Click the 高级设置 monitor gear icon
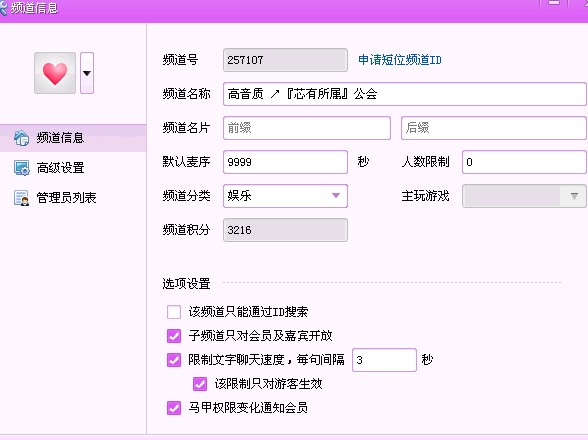This screenshot has width=588, height=440. click(x=21, y=168)
